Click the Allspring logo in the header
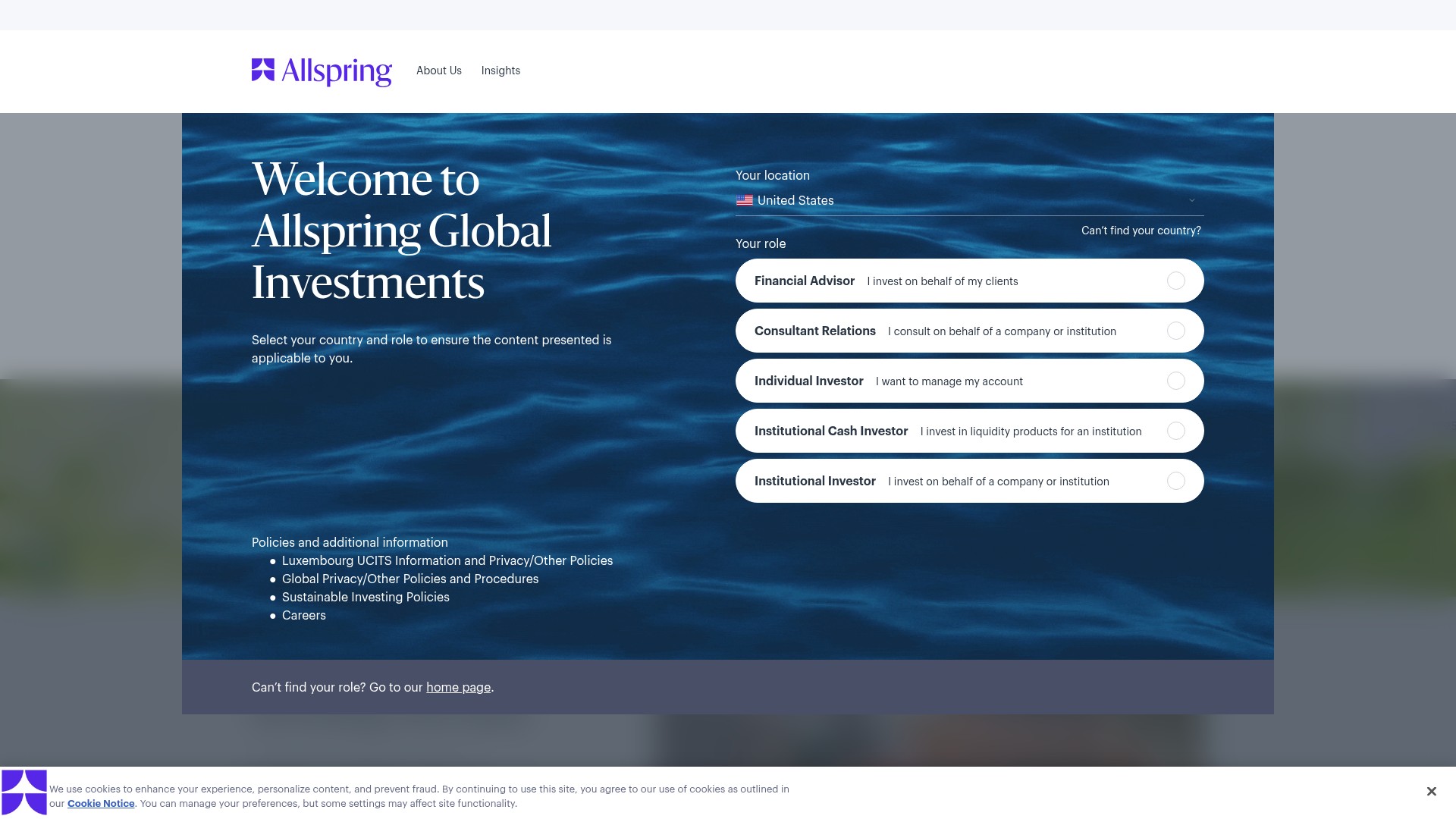This screenshot has height=819, width=1456. 322,71
